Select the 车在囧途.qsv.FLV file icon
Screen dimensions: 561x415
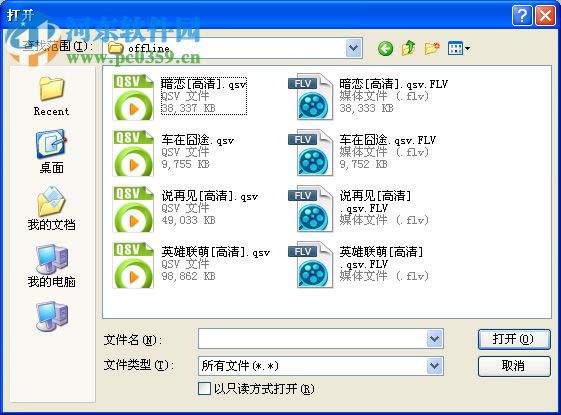tap(311, 153)
